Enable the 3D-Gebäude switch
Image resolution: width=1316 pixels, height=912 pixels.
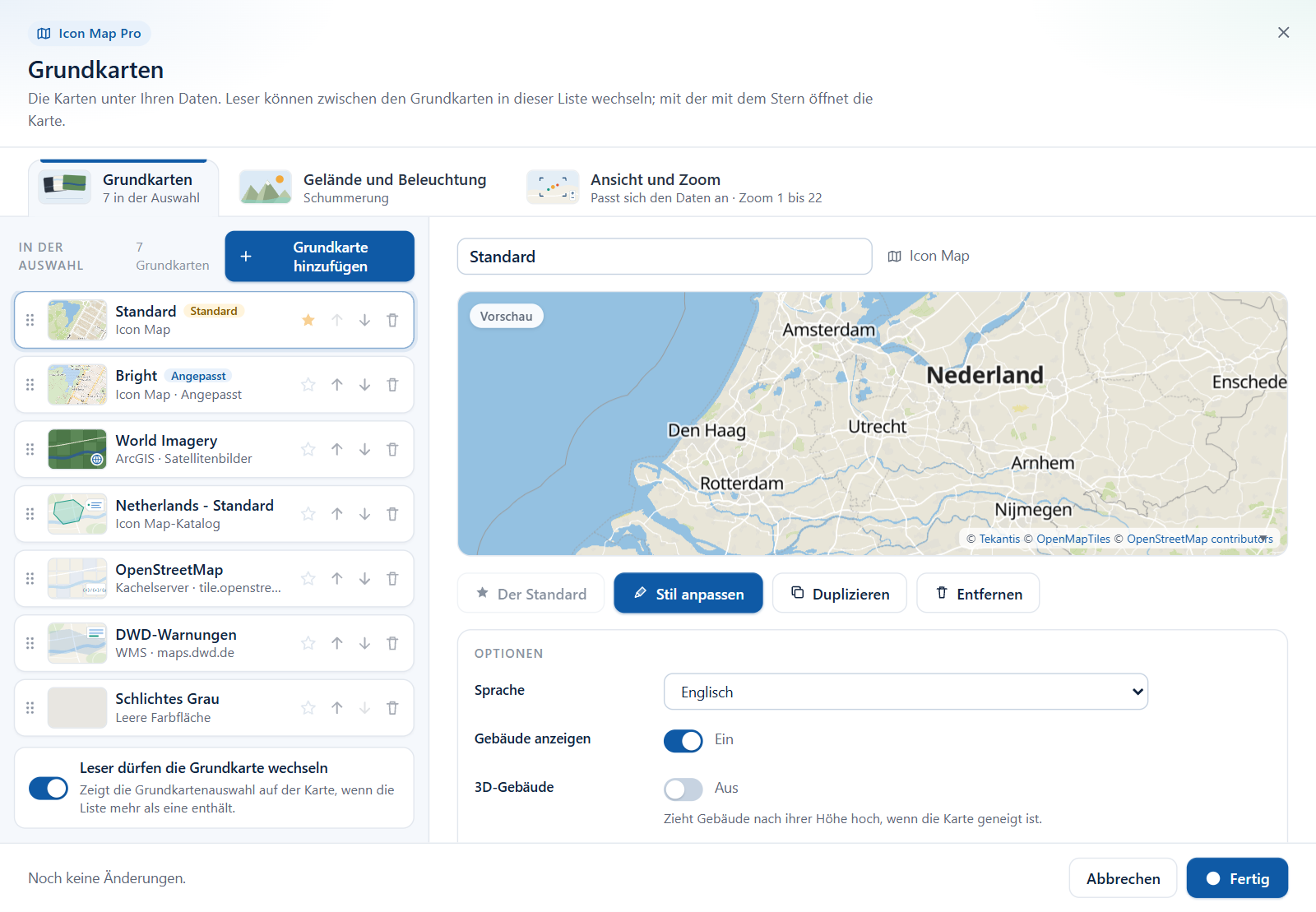click(683, 789)
